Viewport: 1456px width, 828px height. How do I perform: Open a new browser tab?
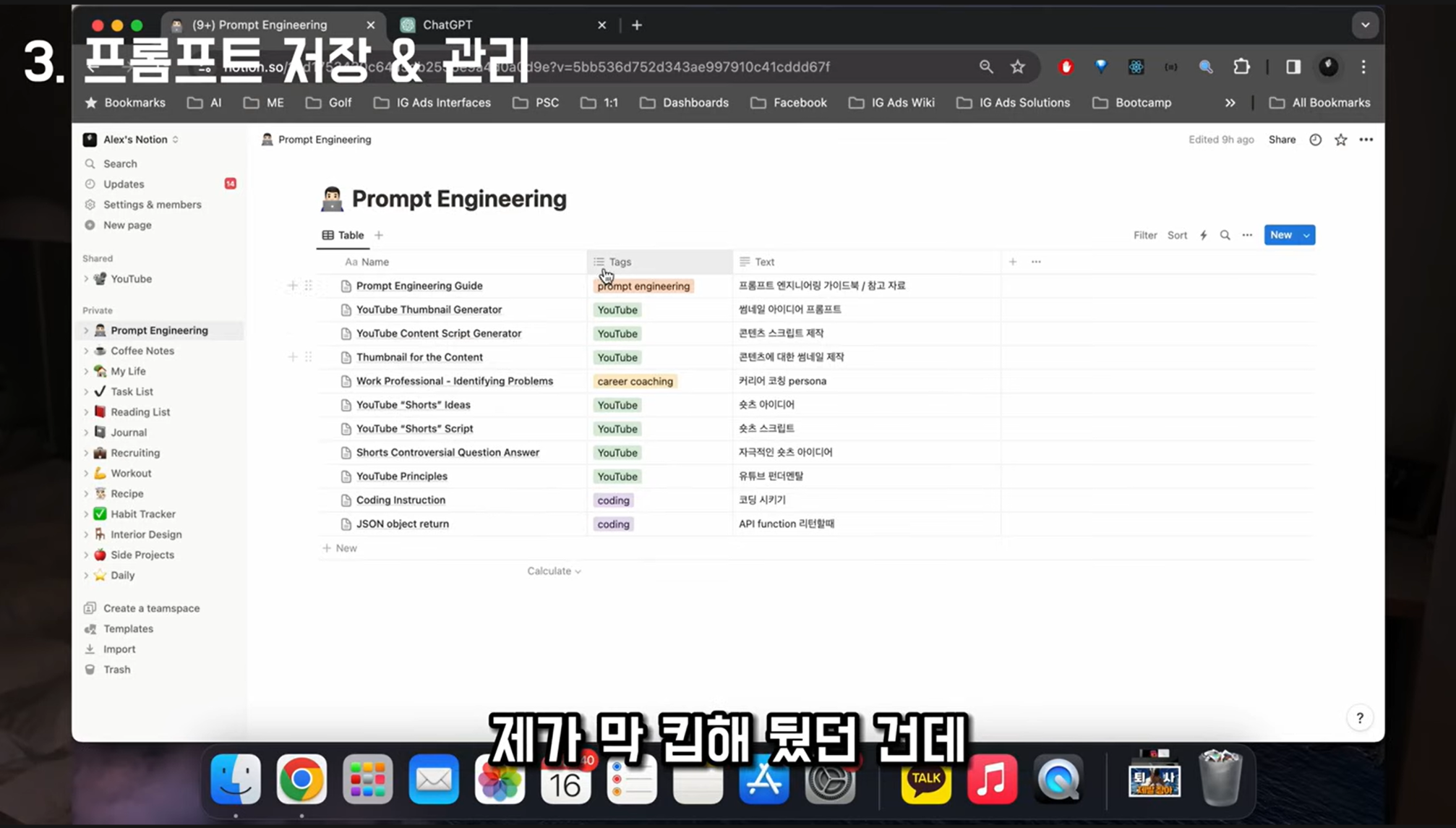coord(636,25)
